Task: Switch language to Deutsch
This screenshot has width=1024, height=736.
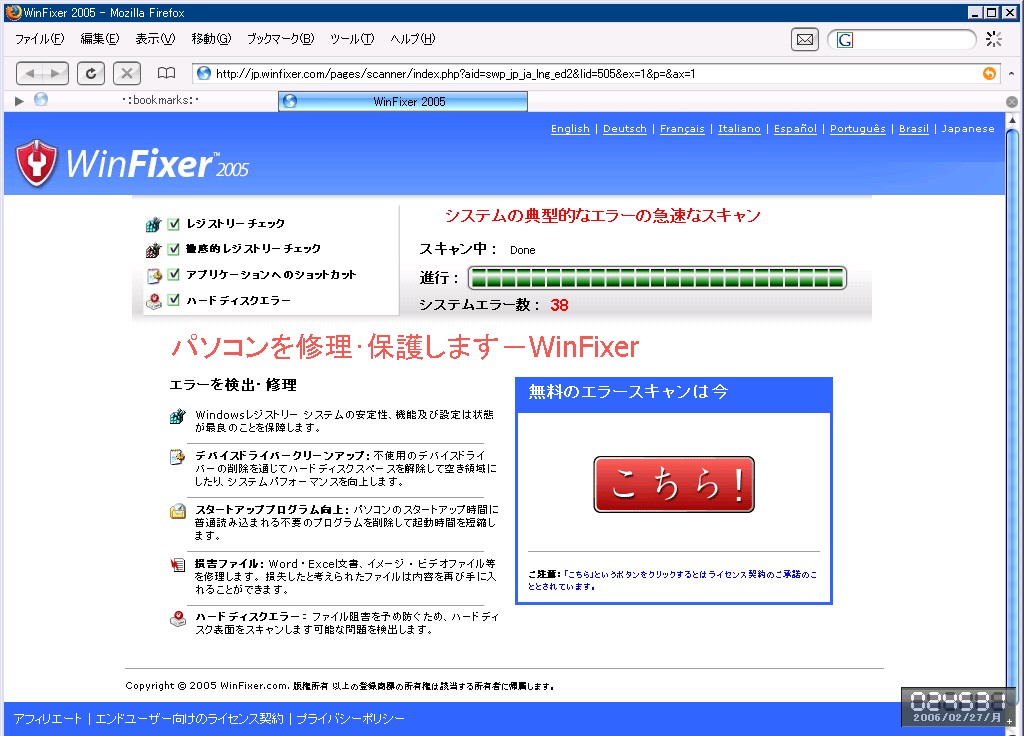Action: pyautogui.click(x=624, y=129)
